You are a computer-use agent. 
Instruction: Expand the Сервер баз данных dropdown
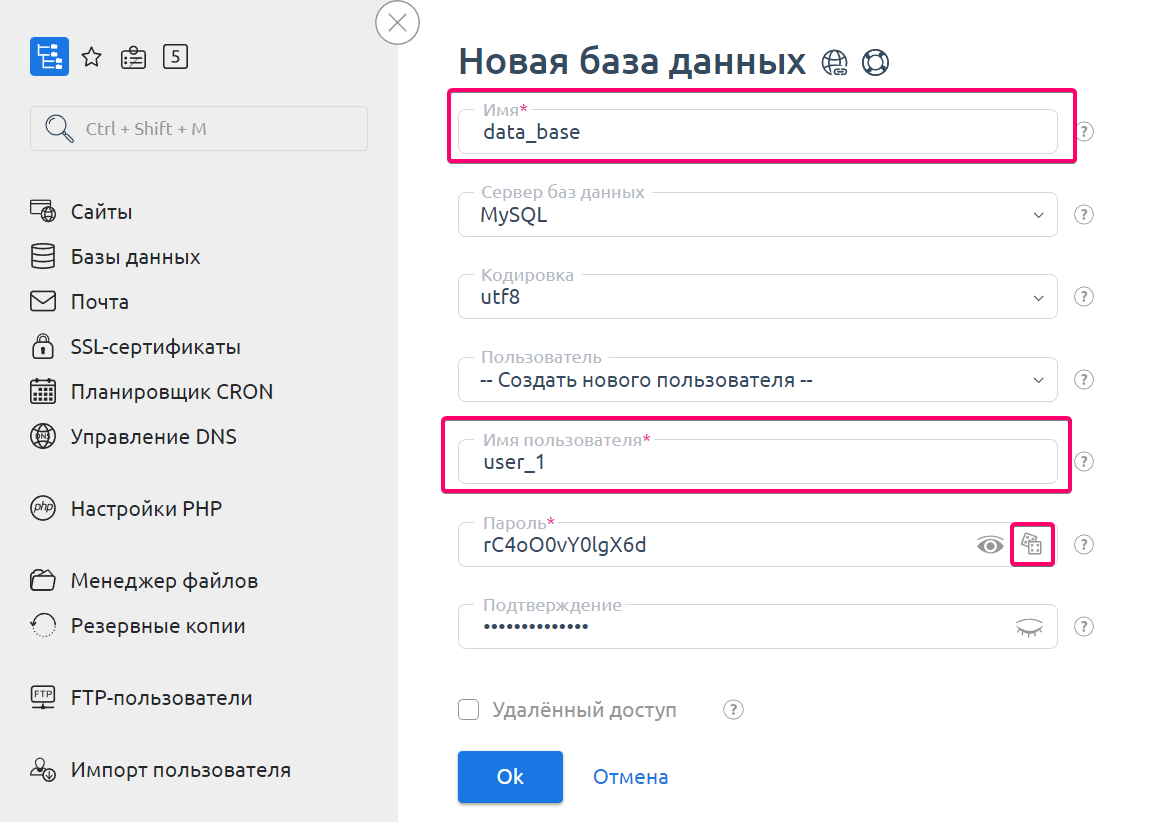pyautogui.click(x=757, y=215)
